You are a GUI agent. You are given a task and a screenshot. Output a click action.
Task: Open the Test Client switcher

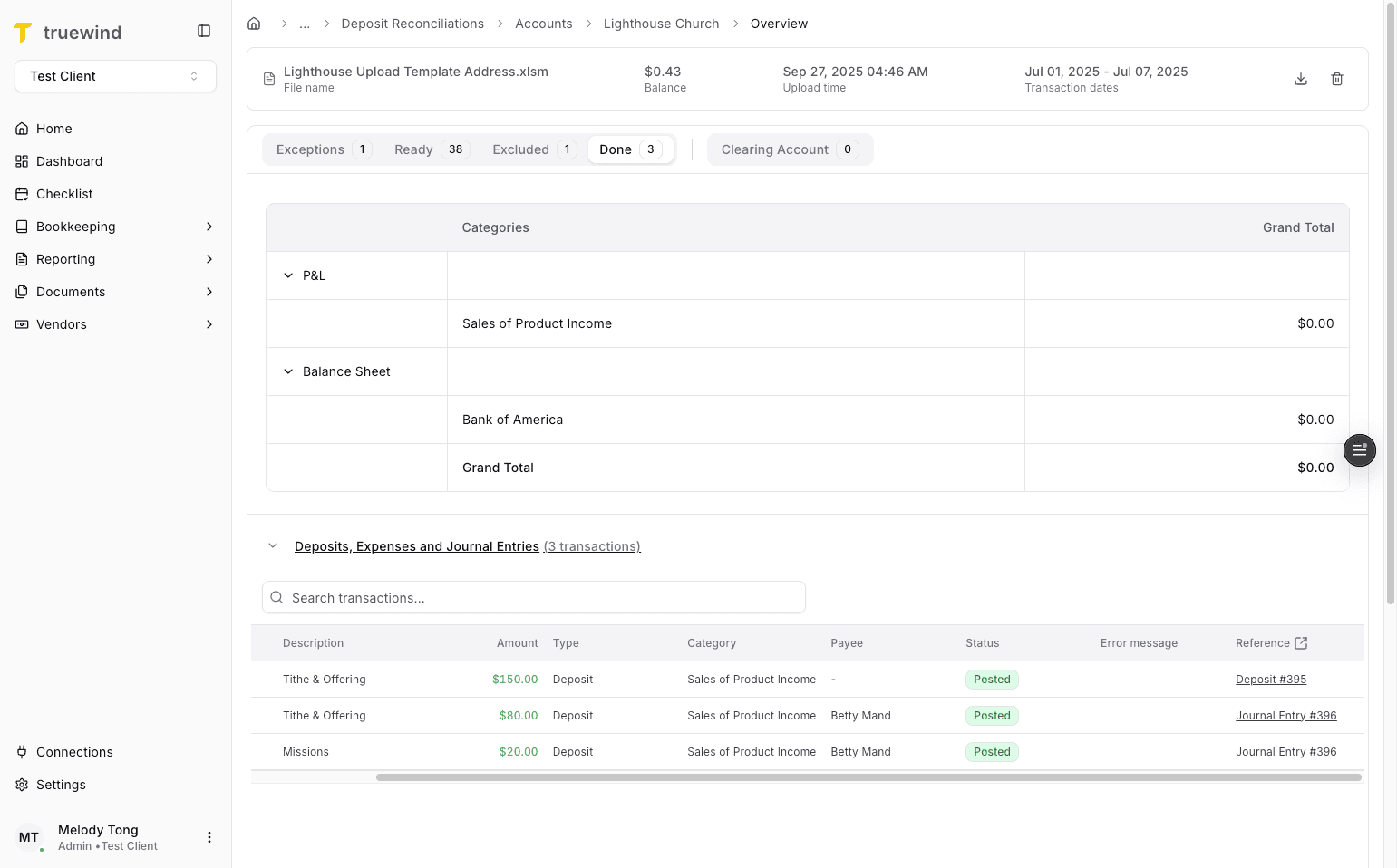(x=115, y=76)
